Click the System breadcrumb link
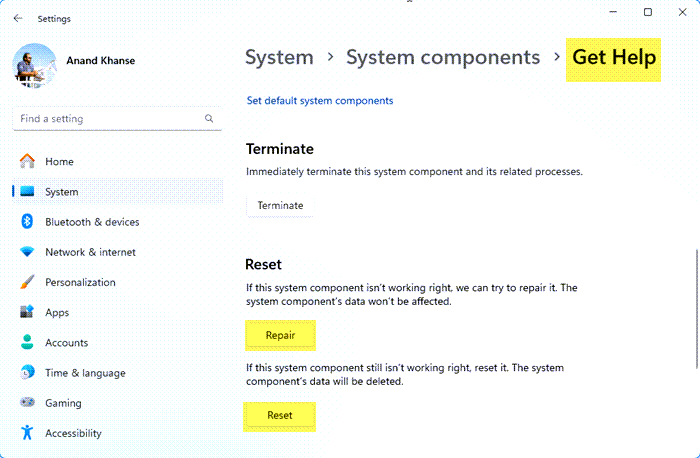Image resolution: width=700 pixels, height=458 pixels. 279,58
